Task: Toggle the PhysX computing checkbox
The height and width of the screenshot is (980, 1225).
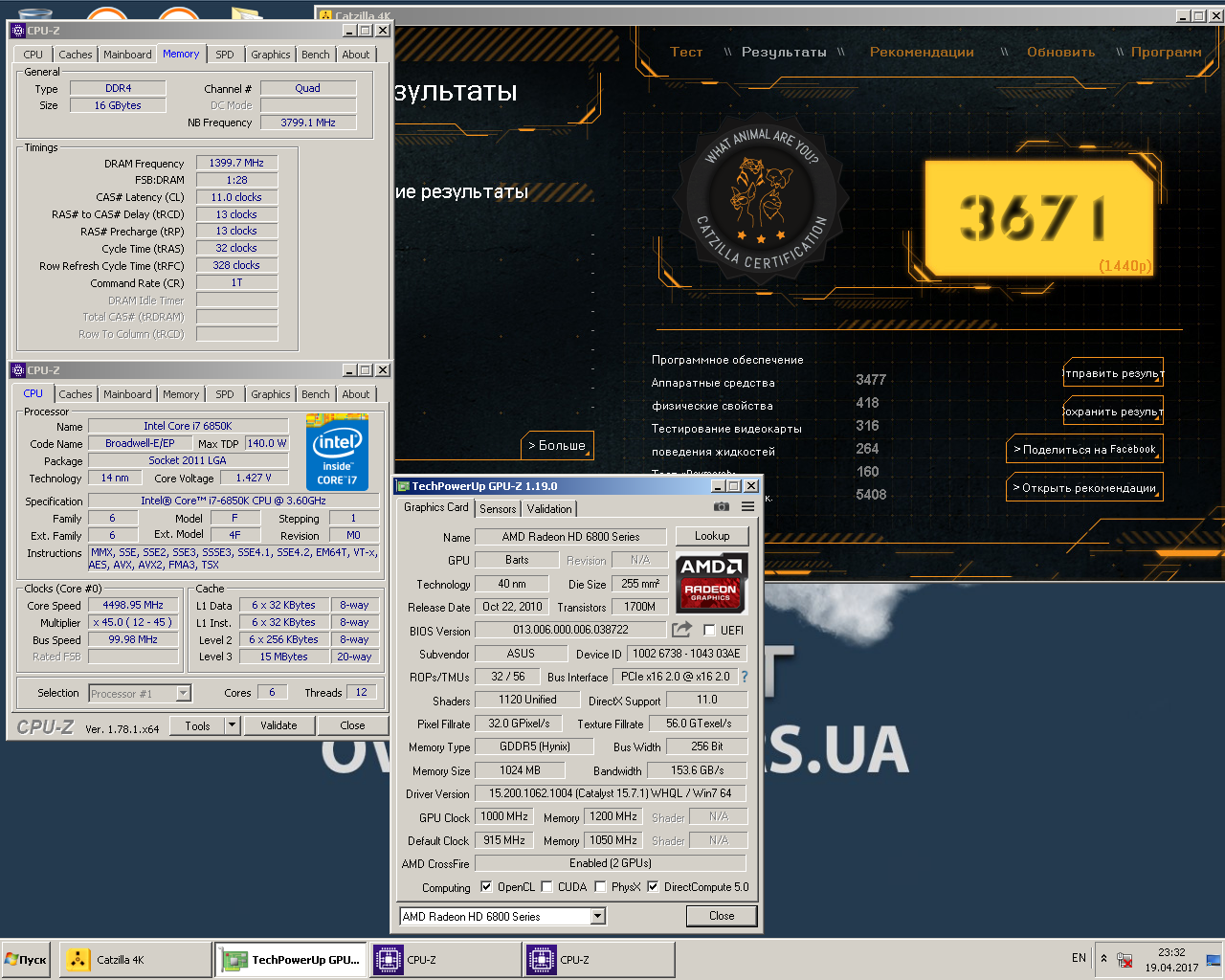Action: coord(600,886)
